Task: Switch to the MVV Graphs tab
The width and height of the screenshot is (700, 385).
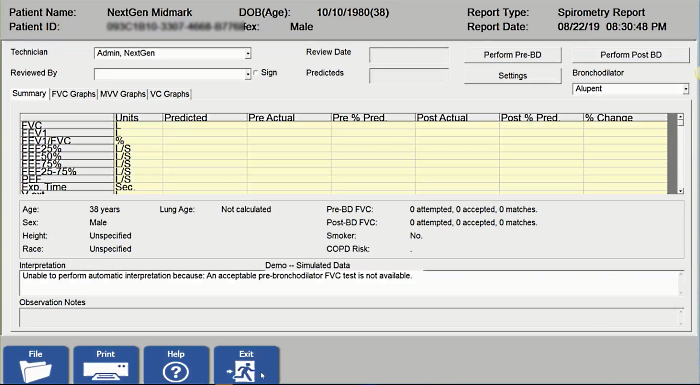Action: point(123,94)
